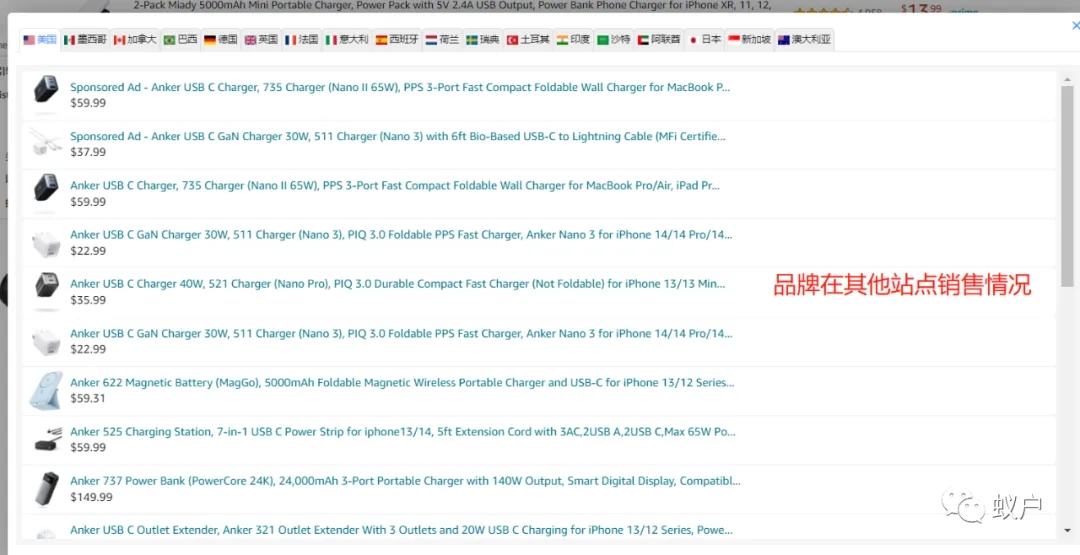Select the 土耳其 tab
Image resolution: width=1080 pixels, height=555 pixels.
pyautogui.click(x=528, y=40)
